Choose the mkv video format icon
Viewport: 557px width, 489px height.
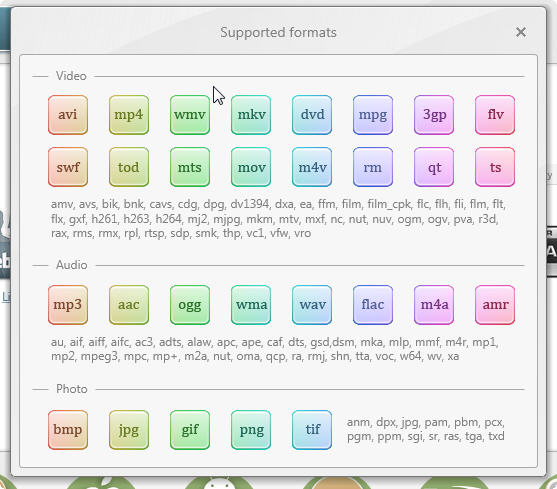[x=251, y=115]
